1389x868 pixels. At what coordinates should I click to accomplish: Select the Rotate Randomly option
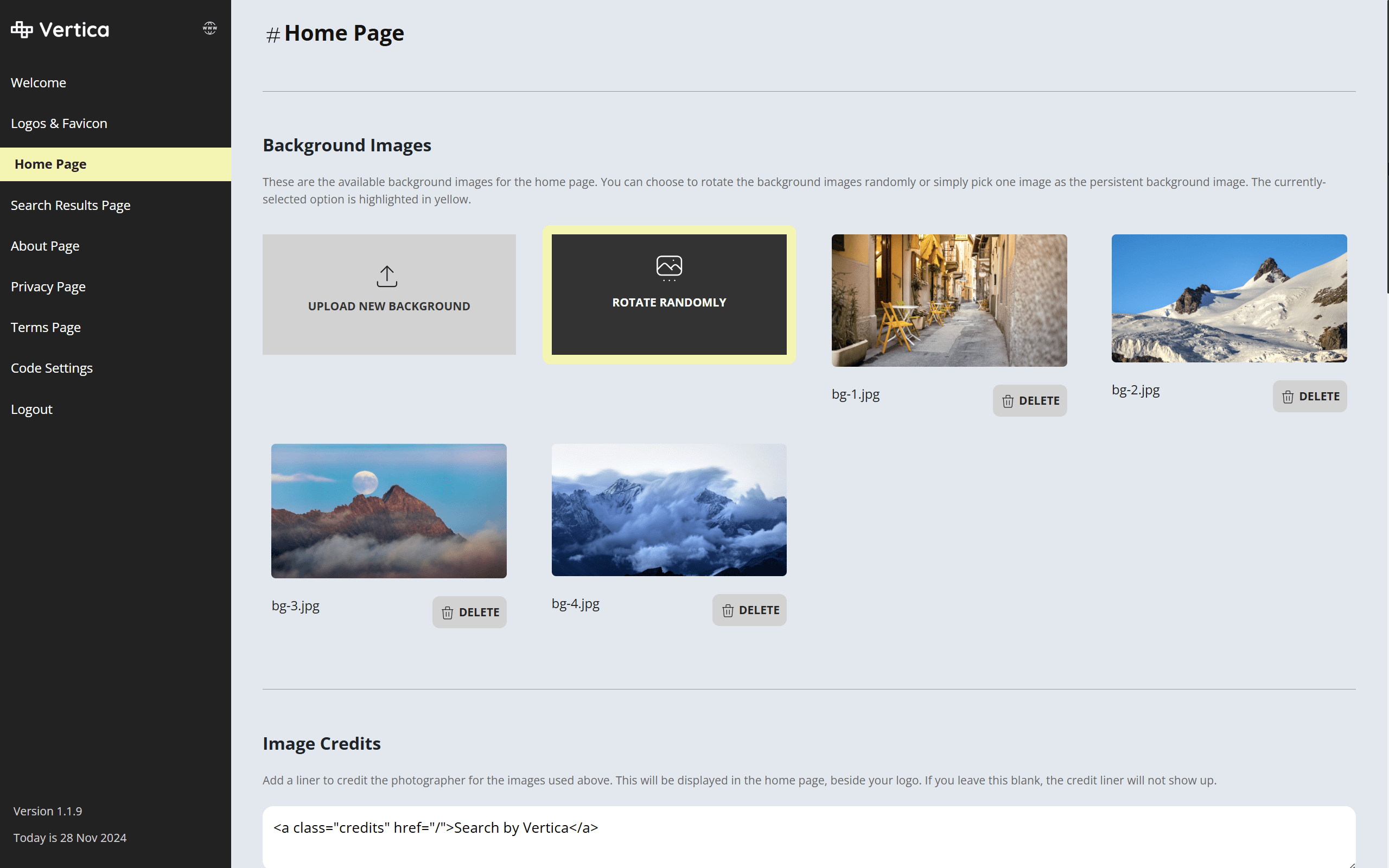pos(668,295)
